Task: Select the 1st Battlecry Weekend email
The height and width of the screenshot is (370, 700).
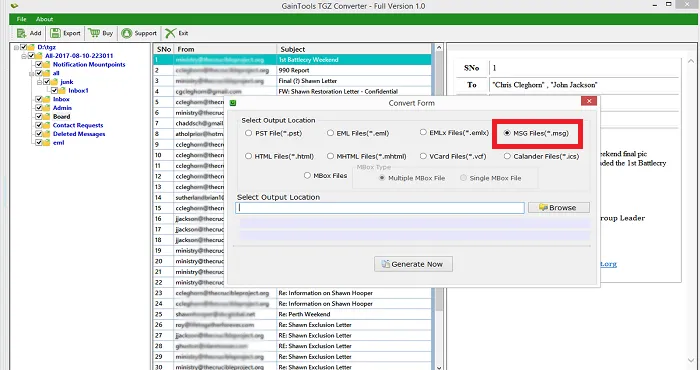Action: point(293,60)
